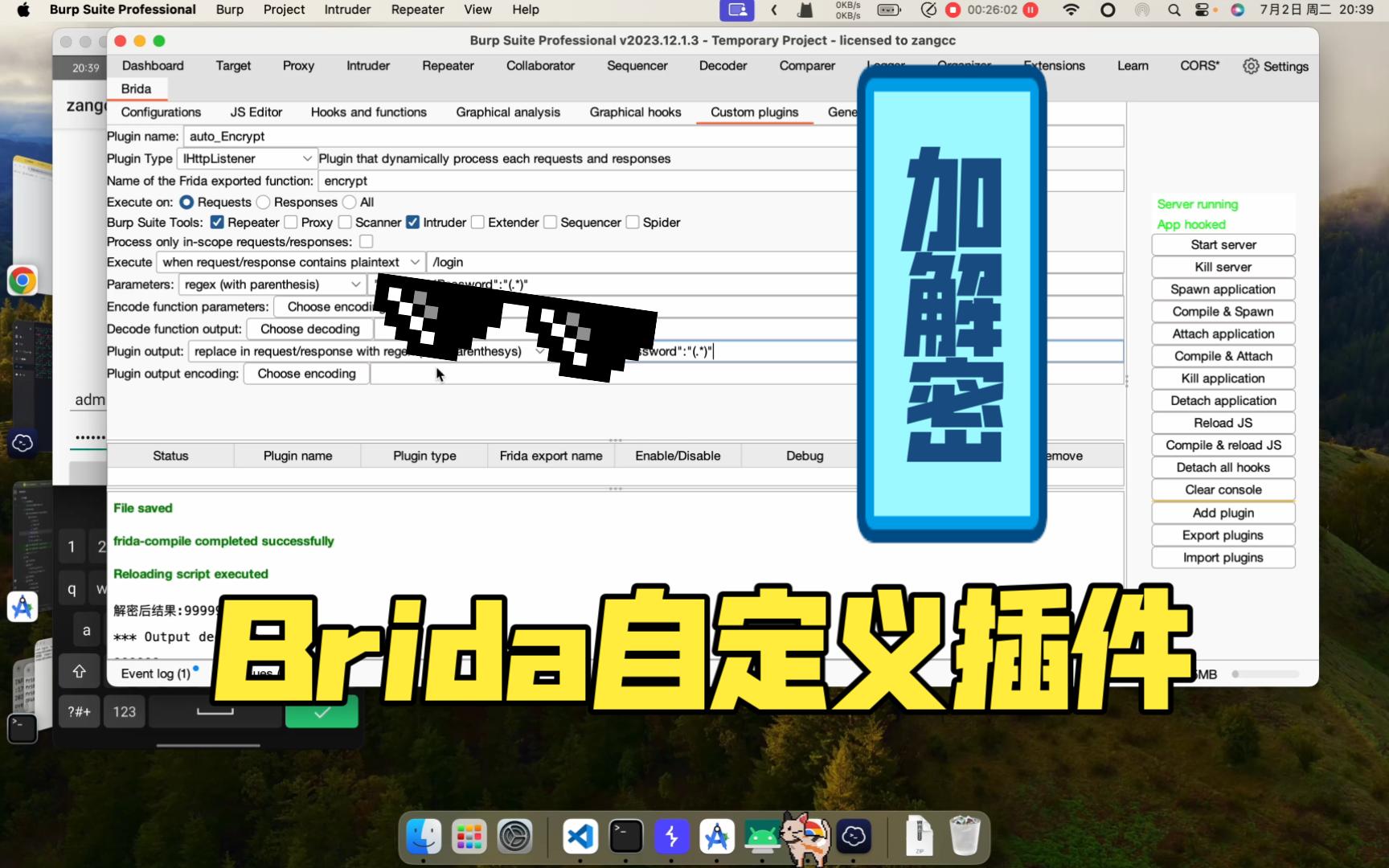Image resolution: width=1389 pixels, height=868 pixels.
Task: Click the Chrome icon on the left edge
Action: coord(22,280)
